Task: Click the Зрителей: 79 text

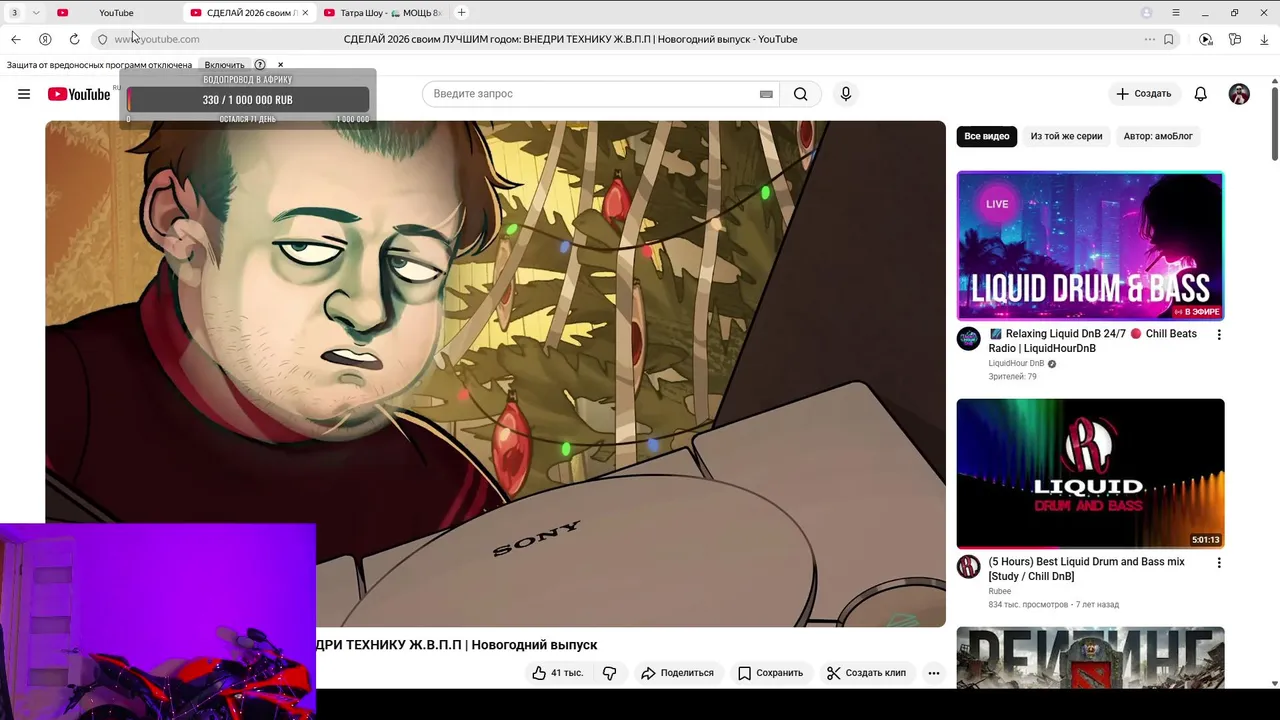Action: [x=1013, y=377]
